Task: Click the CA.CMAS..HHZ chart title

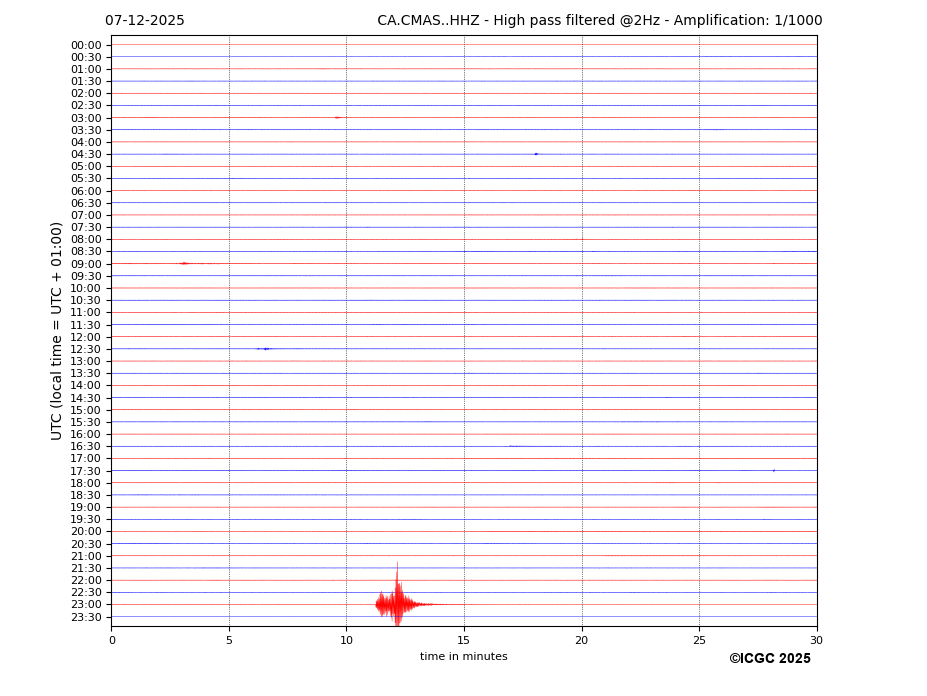Action: pyautogui.click(x=599, y=21)
